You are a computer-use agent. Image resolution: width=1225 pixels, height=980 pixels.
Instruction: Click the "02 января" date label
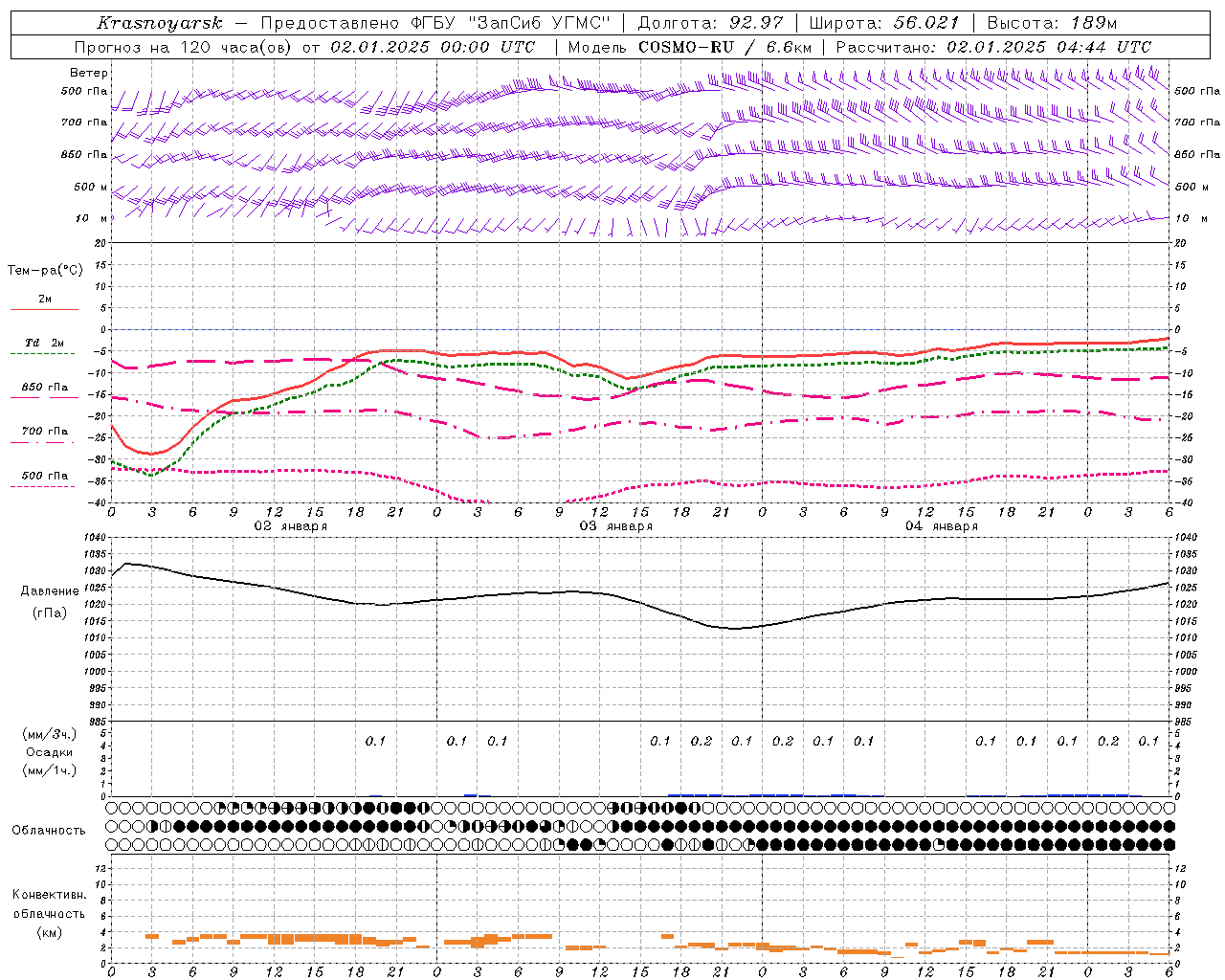pyautogui.click(x=291, y=526)
